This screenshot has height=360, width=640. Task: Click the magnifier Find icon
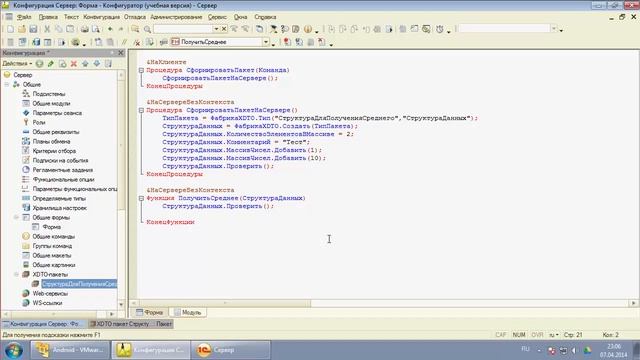(x=147, y=29)
